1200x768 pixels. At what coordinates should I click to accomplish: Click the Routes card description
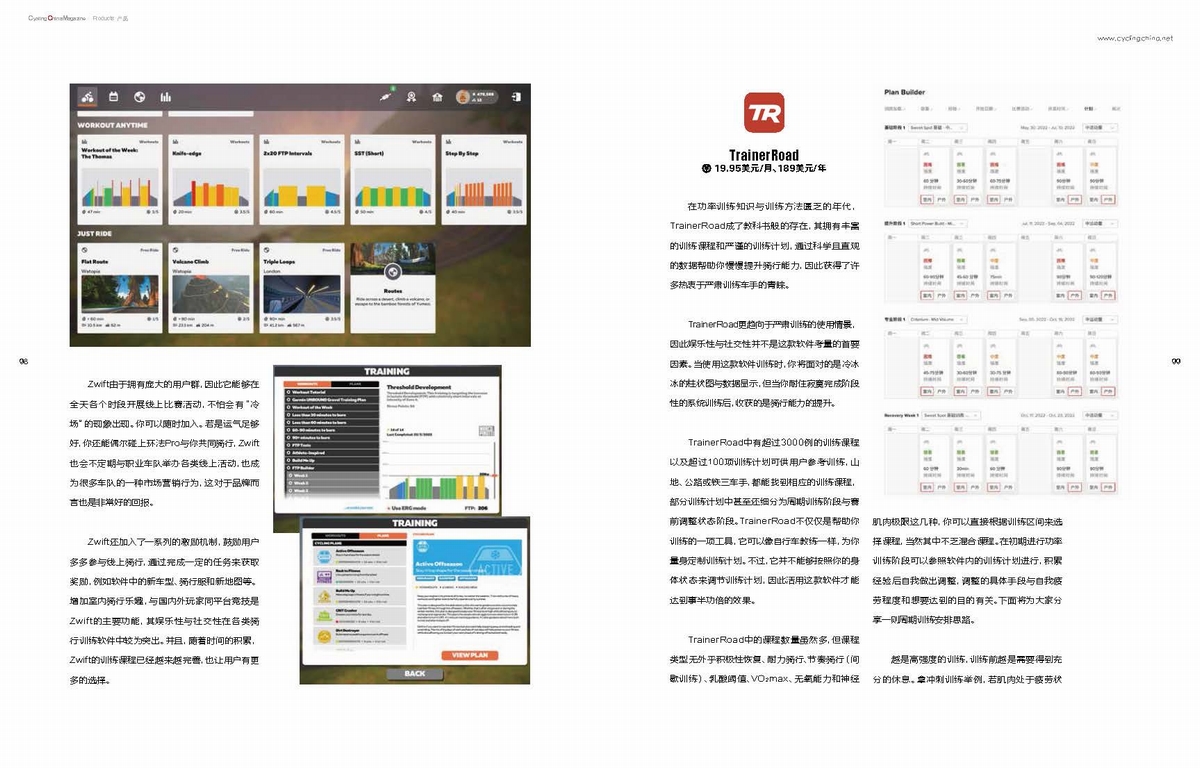pyautogui.click(x=393, y=303)
